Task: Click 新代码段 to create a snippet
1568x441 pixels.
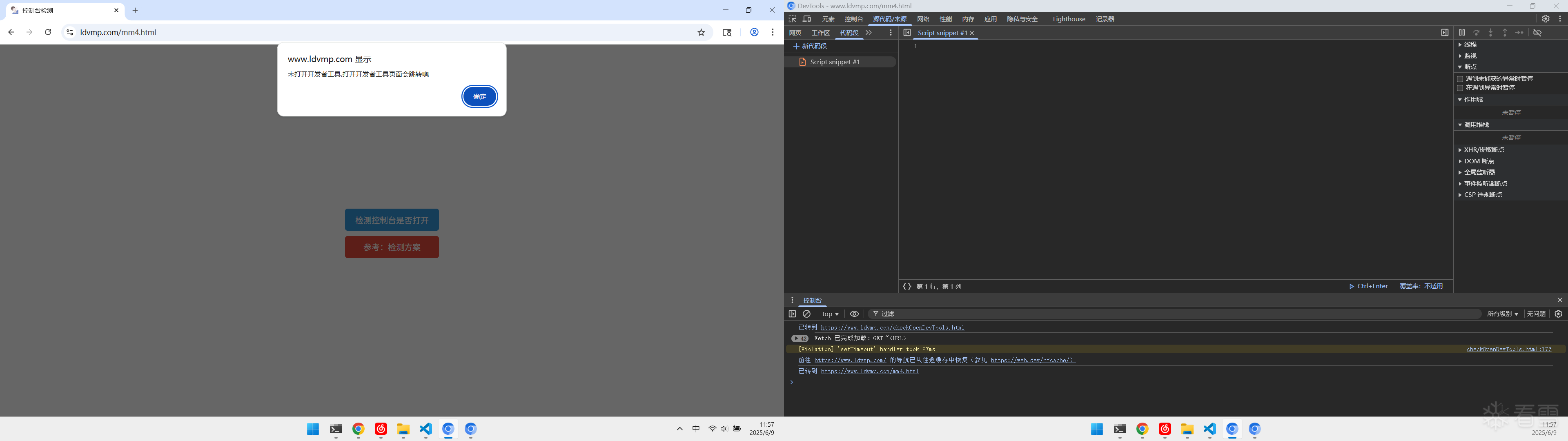Action: pyautogui.click(x=810, y=46)
